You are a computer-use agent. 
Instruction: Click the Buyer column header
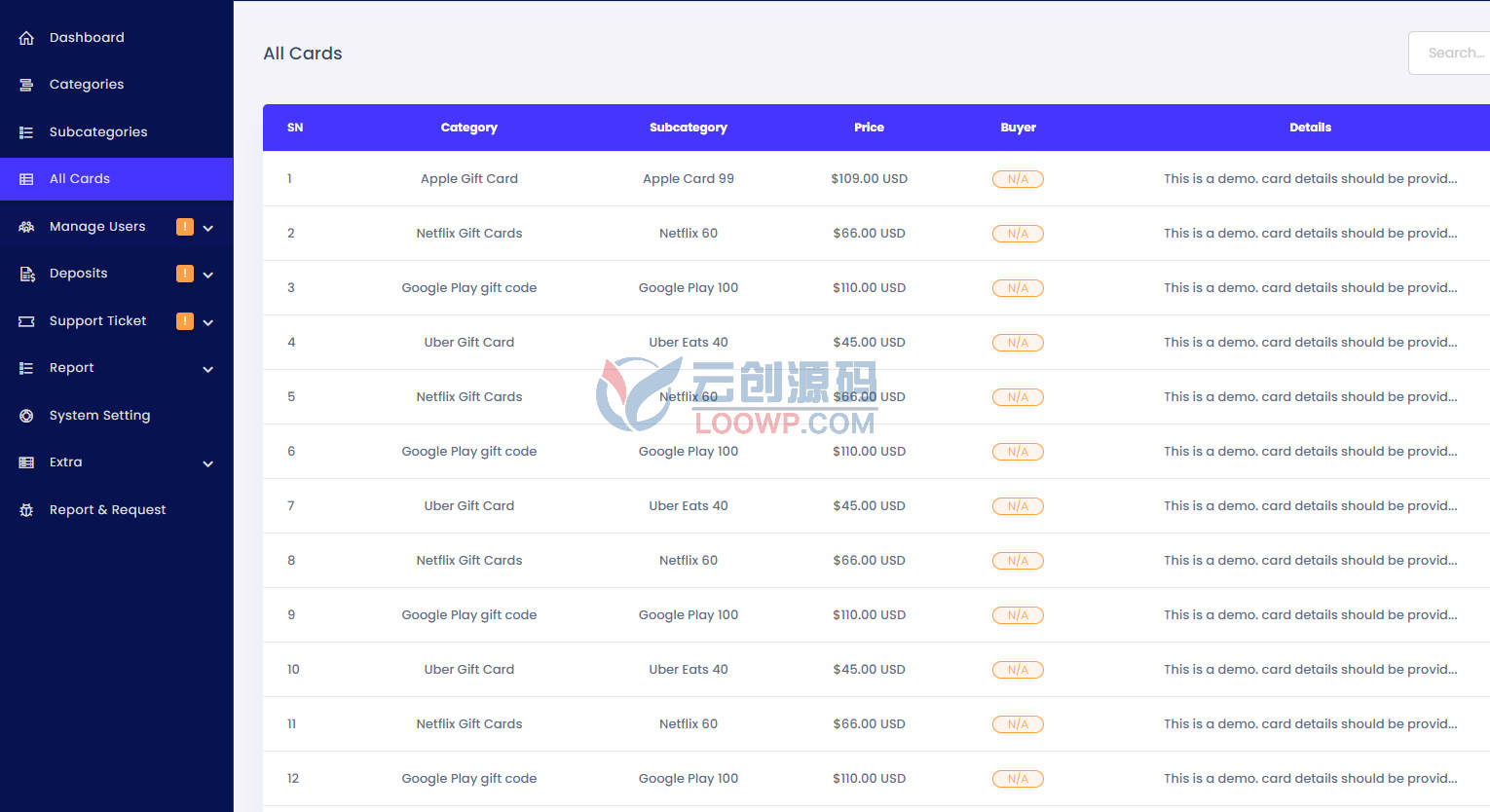coord(1019,128)
